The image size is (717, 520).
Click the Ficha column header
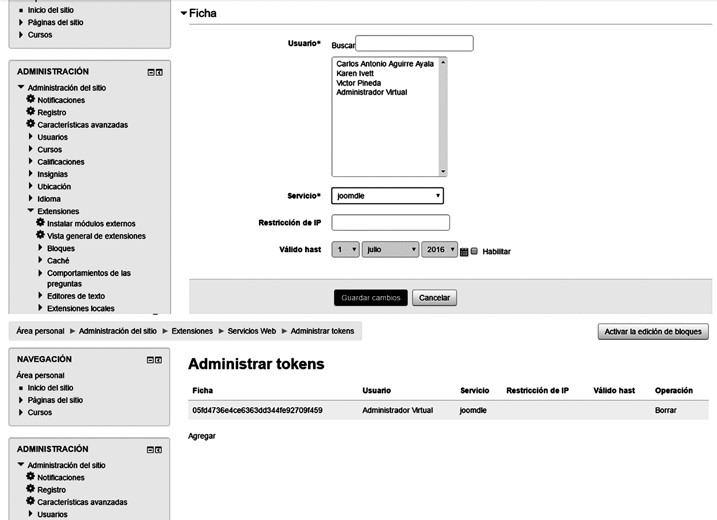coord(203,391)
